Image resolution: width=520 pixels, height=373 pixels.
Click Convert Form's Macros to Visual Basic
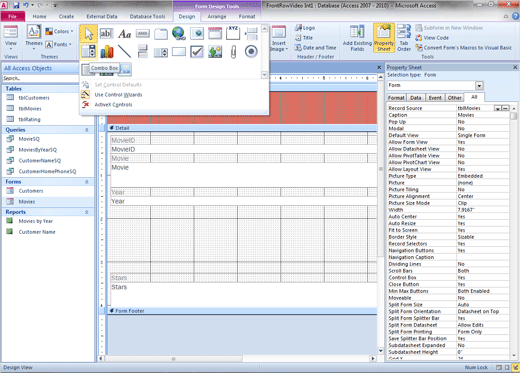click(463, 48)
